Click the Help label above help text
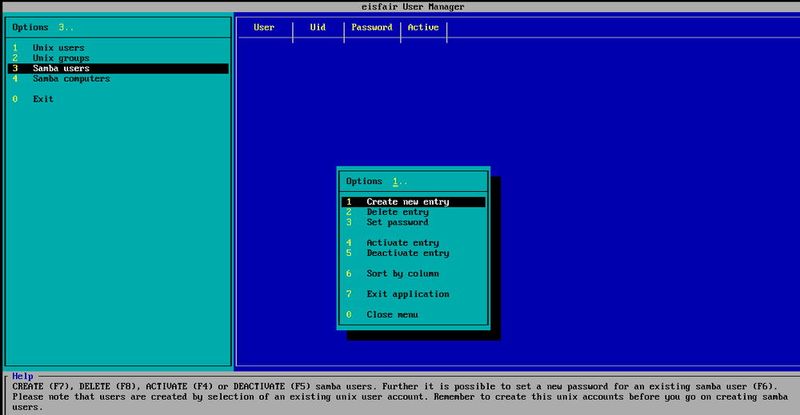The height and width of the screenshot is (415, 800). tap(22, 376)
